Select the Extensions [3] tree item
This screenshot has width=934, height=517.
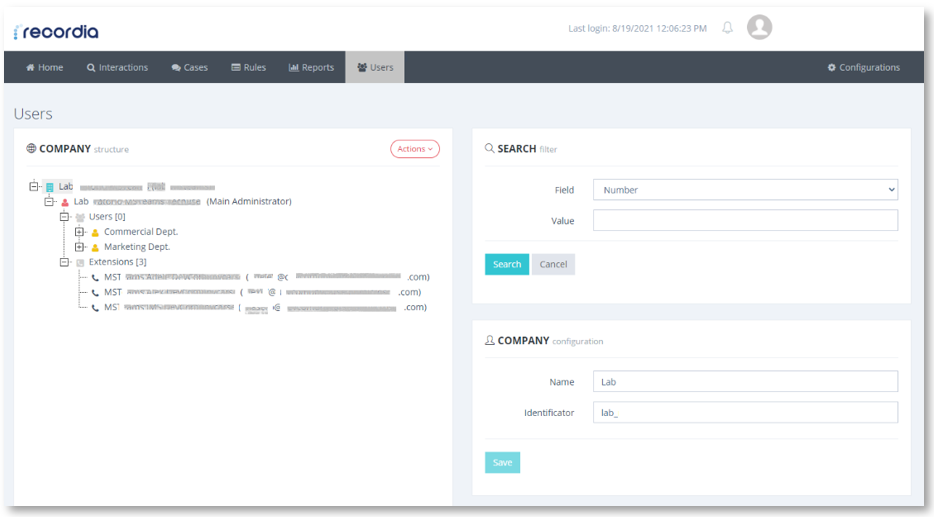(x=117, y=261)
